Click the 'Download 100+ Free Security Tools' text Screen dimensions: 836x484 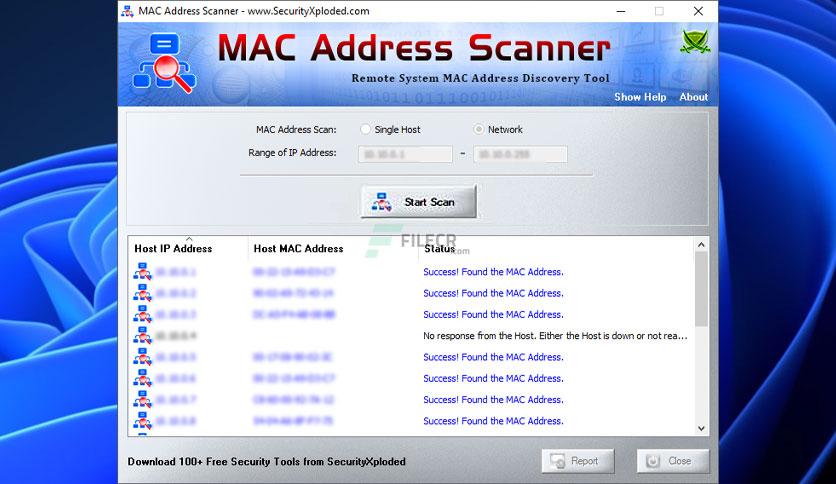coord(267,462)
